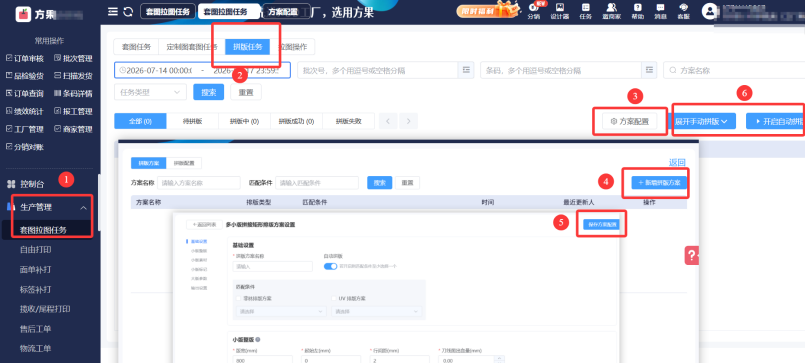Click the batch-number list icon beside 批次号 field
This screenshot has height=363, width=805.
pyautogui.click(x=466, y=70)
